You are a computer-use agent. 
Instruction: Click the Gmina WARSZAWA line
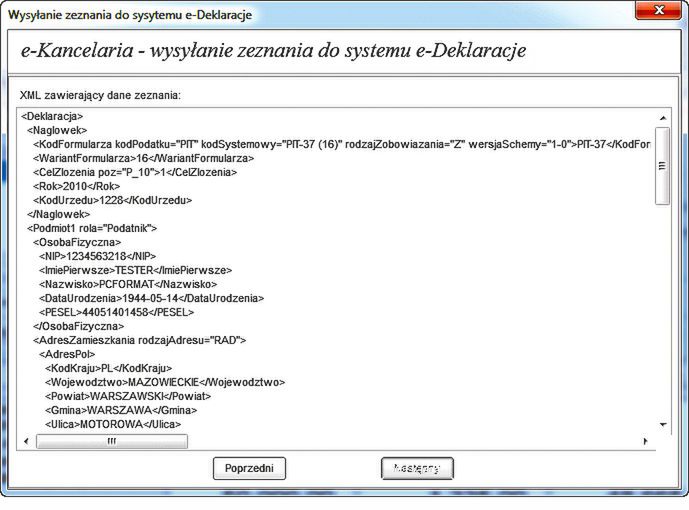point(121,410)
